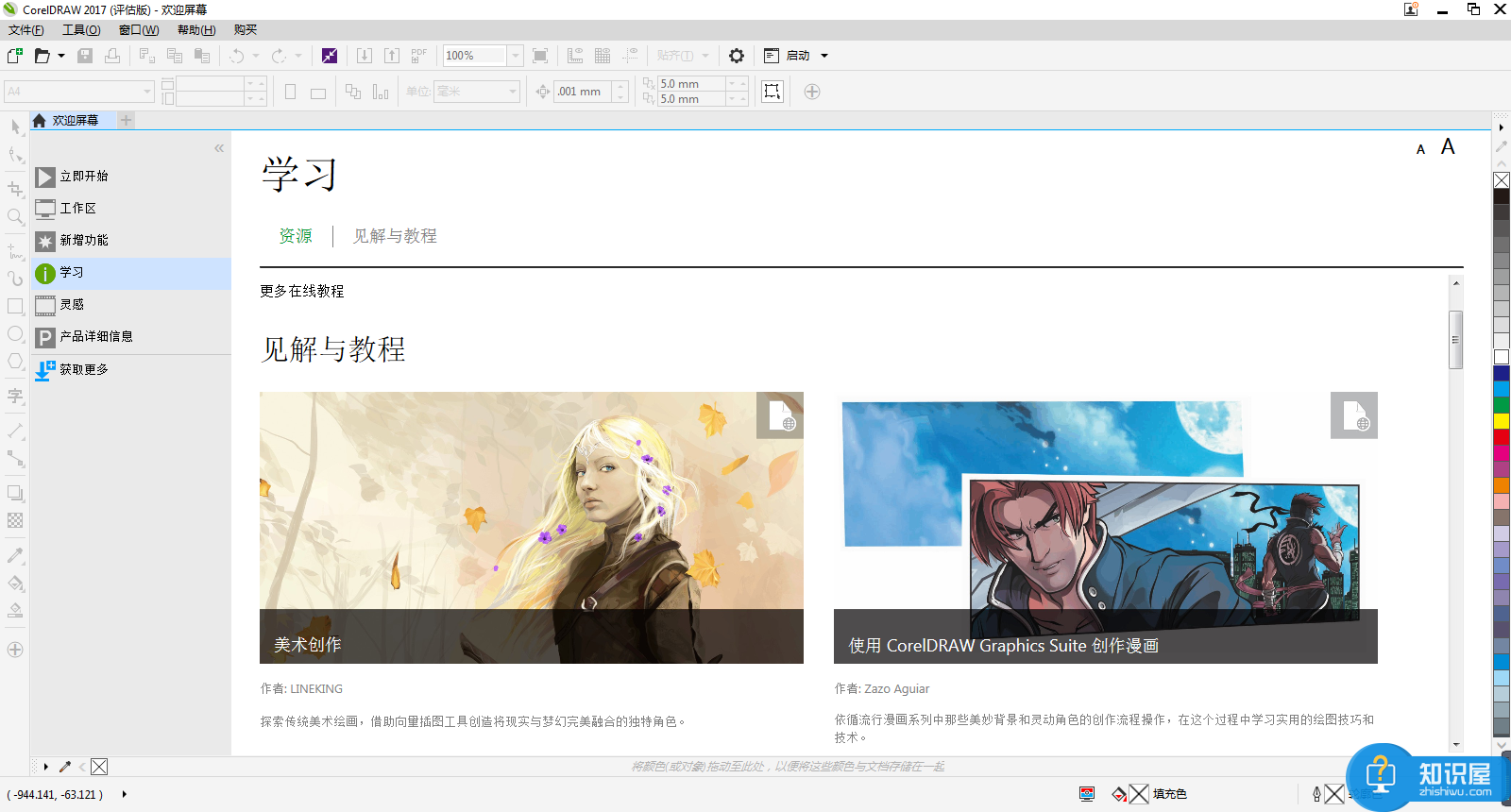Open 工作区 in the sidebar
This screenshot has height=812, width=1511.
pos(131,209)
